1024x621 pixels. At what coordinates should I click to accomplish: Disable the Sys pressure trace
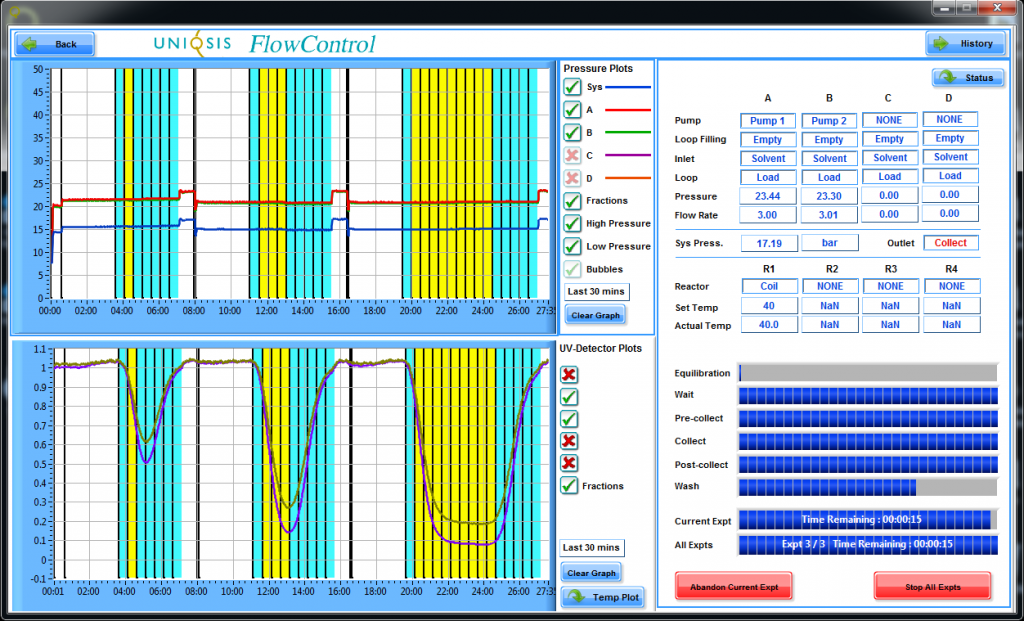[x=572, y=87]
